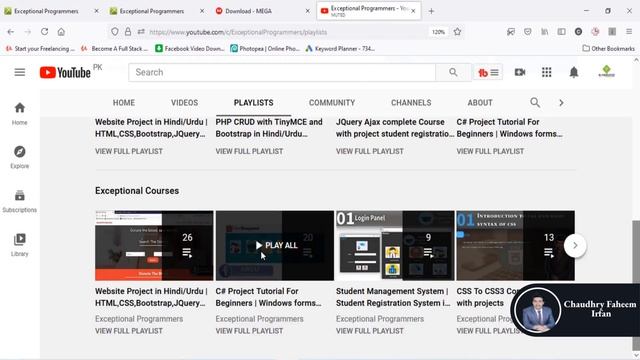Image resolution: width=640 pixels, height=360 pixels.
Task: Open the account avatar menu
Action: pyautogui.click(x=607, y=72)
